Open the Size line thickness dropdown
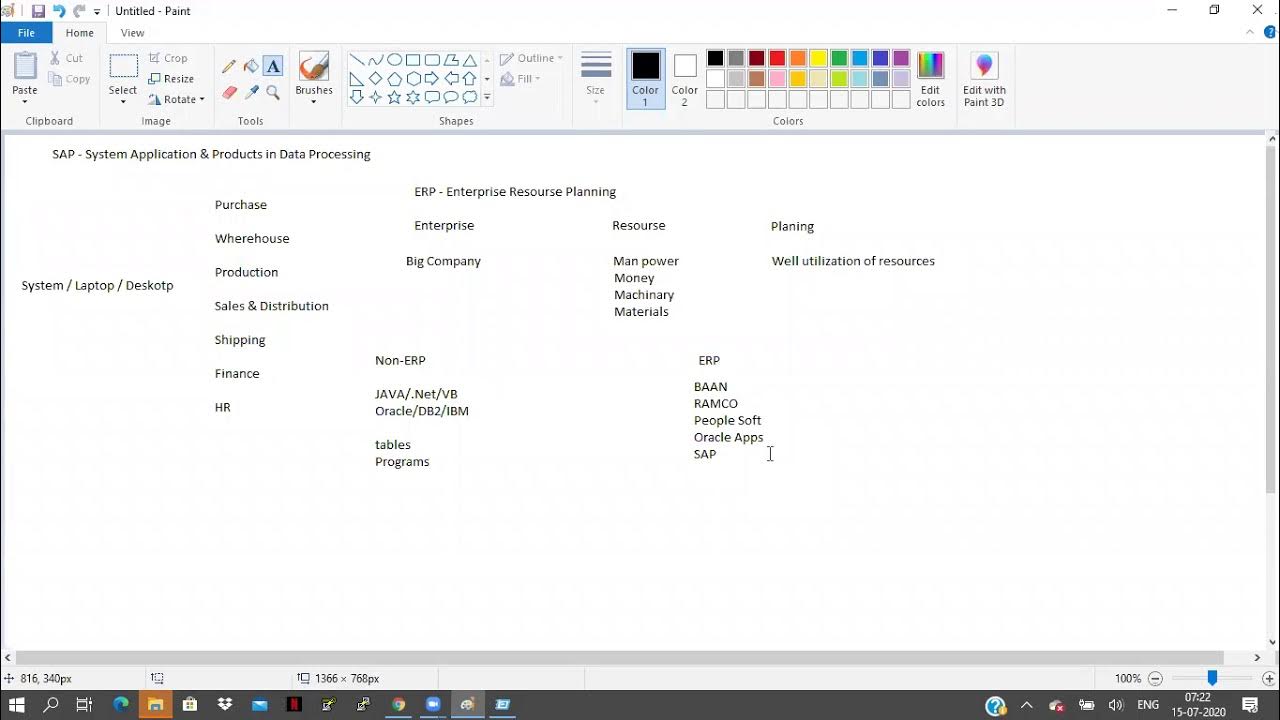Screen dimensions: 1280x720 596,79
